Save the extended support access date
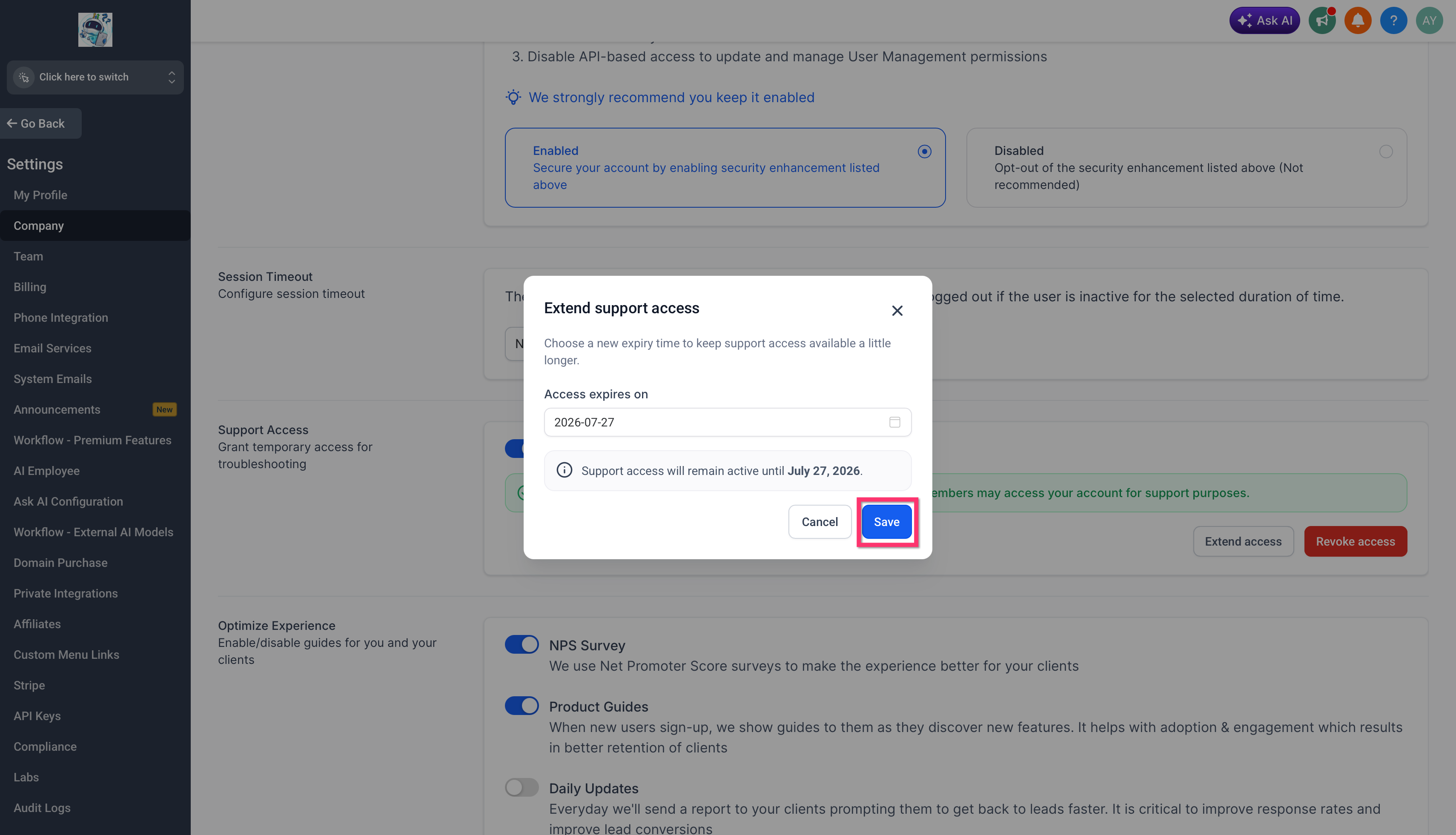1456x835 pixels. pos(886,522)
